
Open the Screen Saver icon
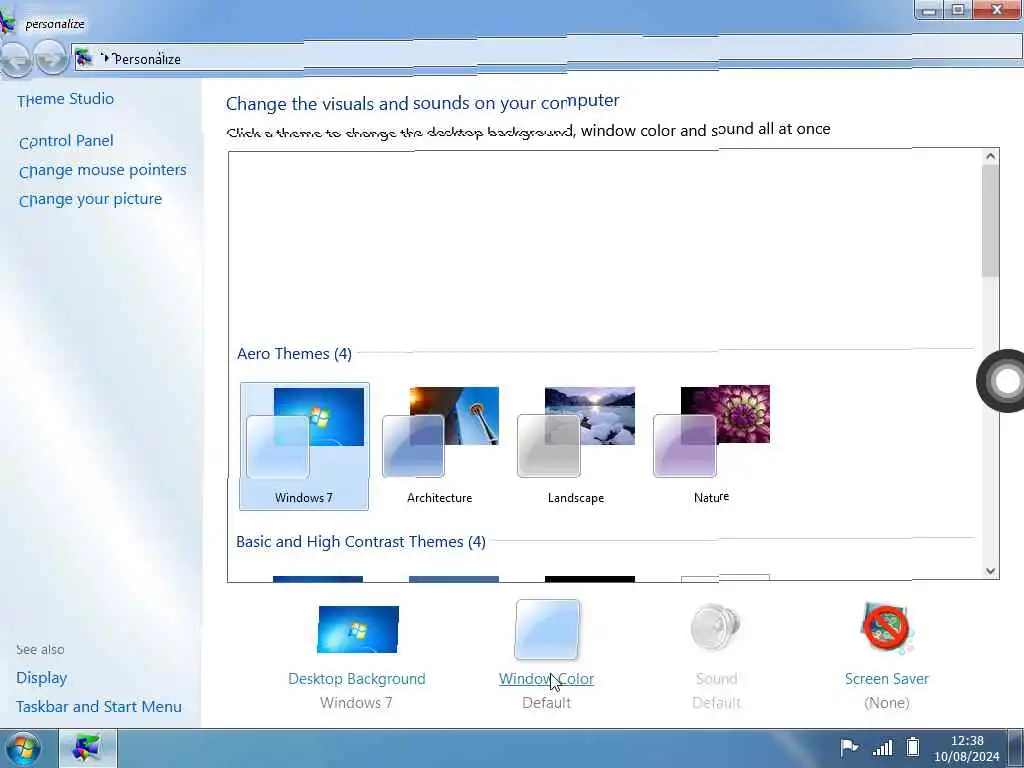coord(887,628)
